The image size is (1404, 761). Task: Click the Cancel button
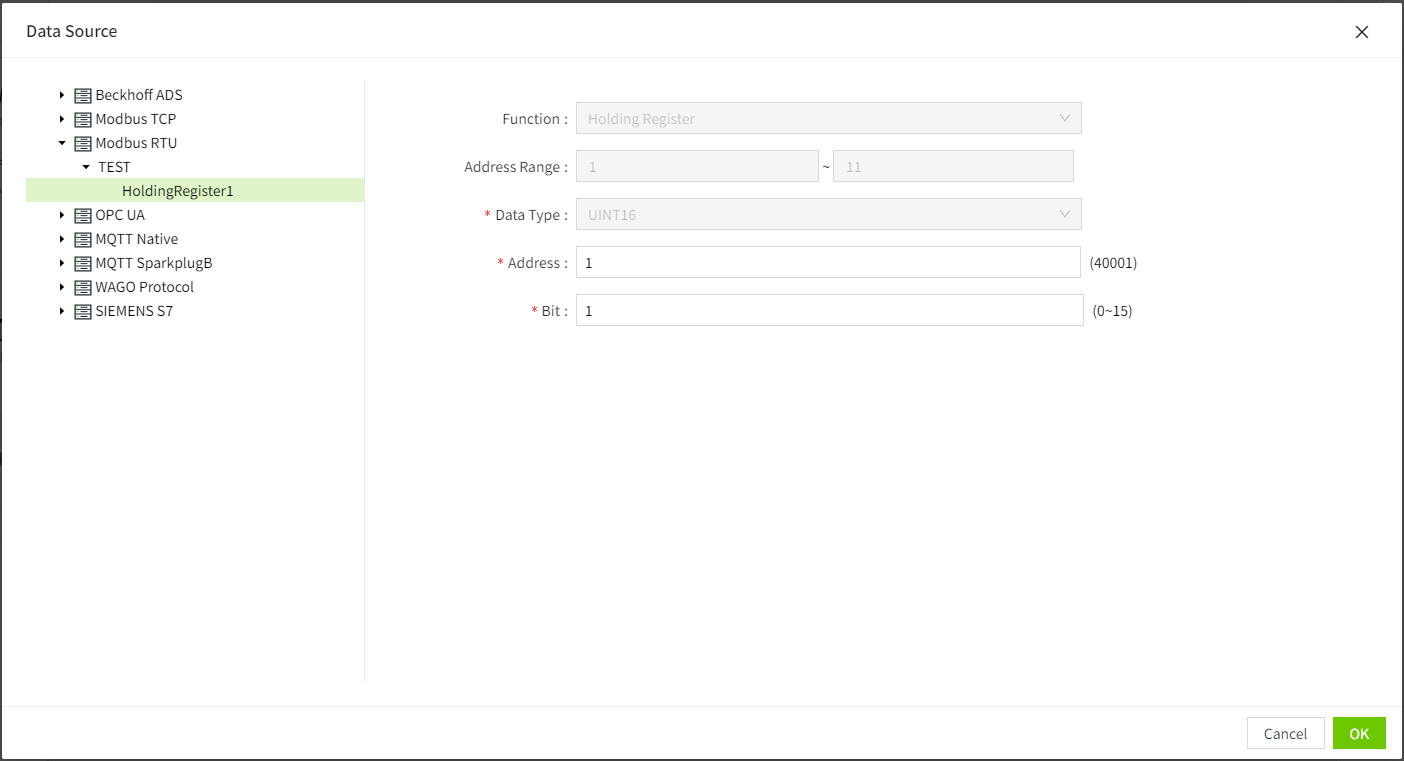[1285, 734]
